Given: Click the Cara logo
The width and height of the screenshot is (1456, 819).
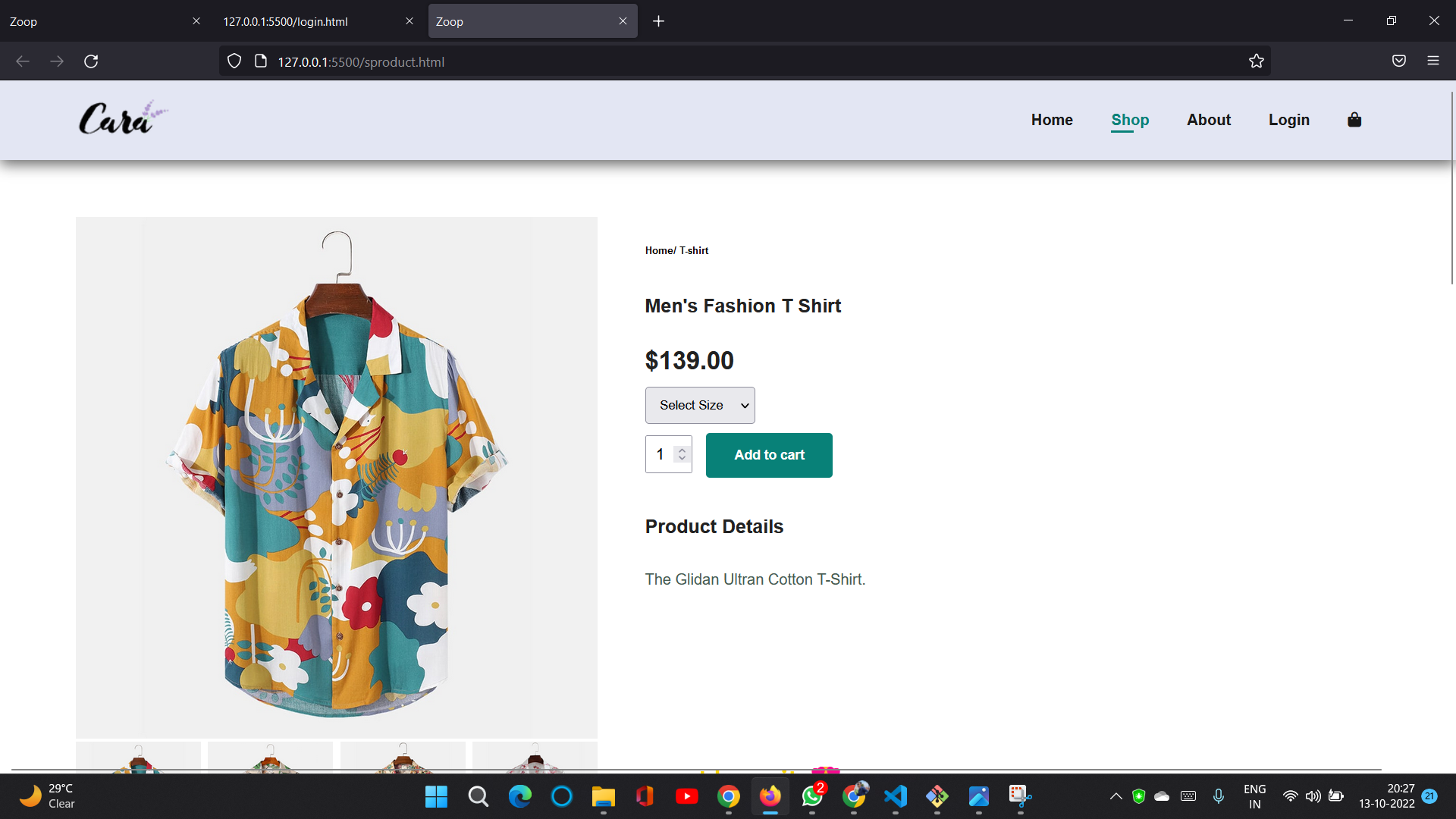Looking at the screenshot, I should click(122, 119).
